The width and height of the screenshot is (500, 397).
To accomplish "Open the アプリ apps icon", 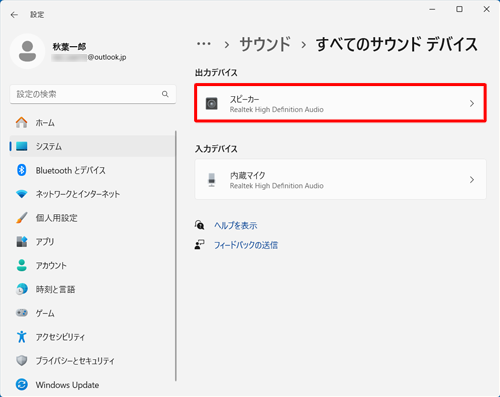I will [x=22, y=241].
